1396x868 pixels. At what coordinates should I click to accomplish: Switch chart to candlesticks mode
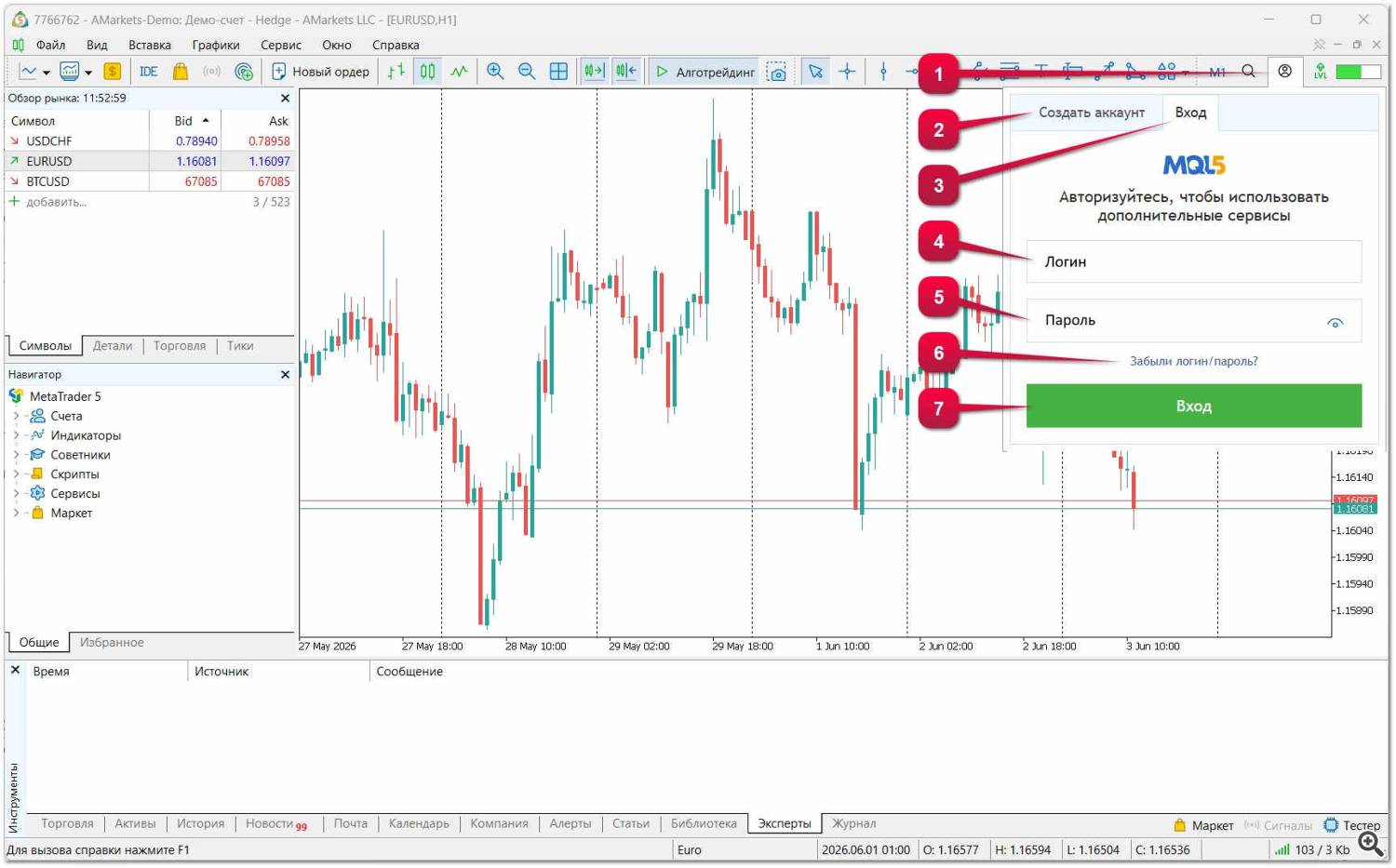coord(427,72)
